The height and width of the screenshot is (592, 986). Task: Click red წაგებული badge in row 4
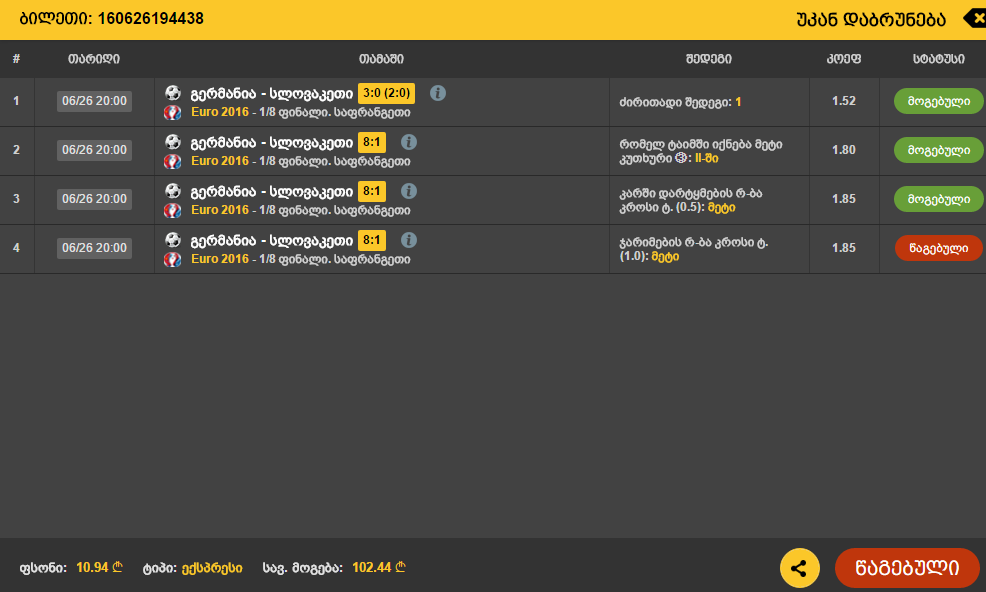pos(938,249)
